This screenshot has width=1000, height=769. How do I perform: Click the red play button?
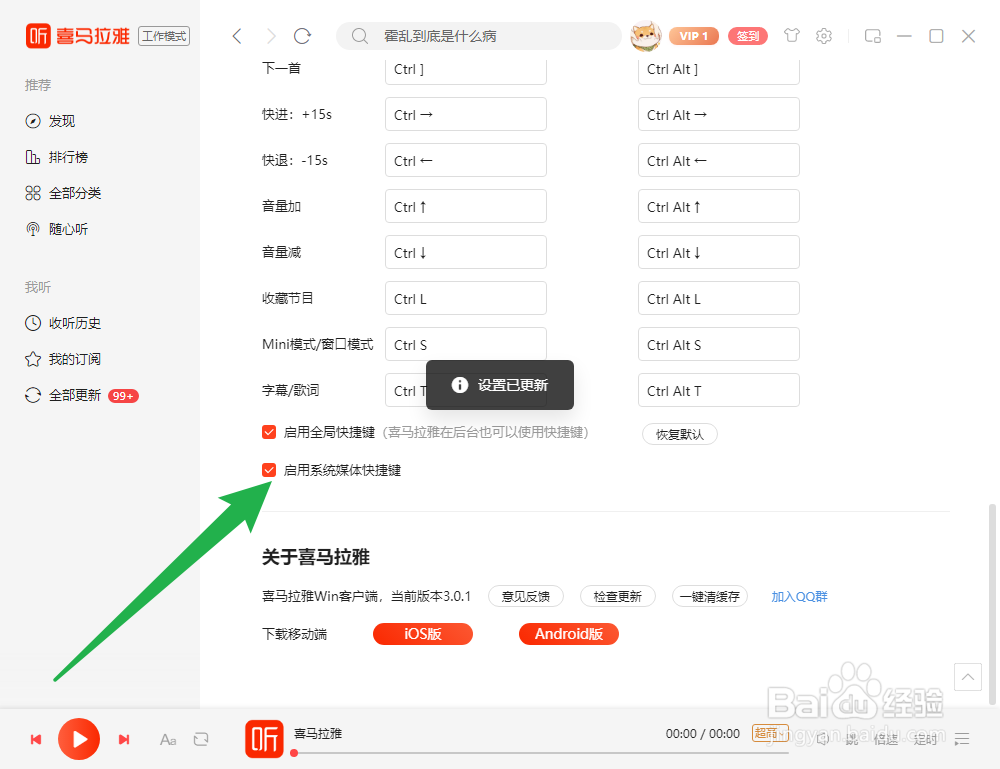[79, 739]
